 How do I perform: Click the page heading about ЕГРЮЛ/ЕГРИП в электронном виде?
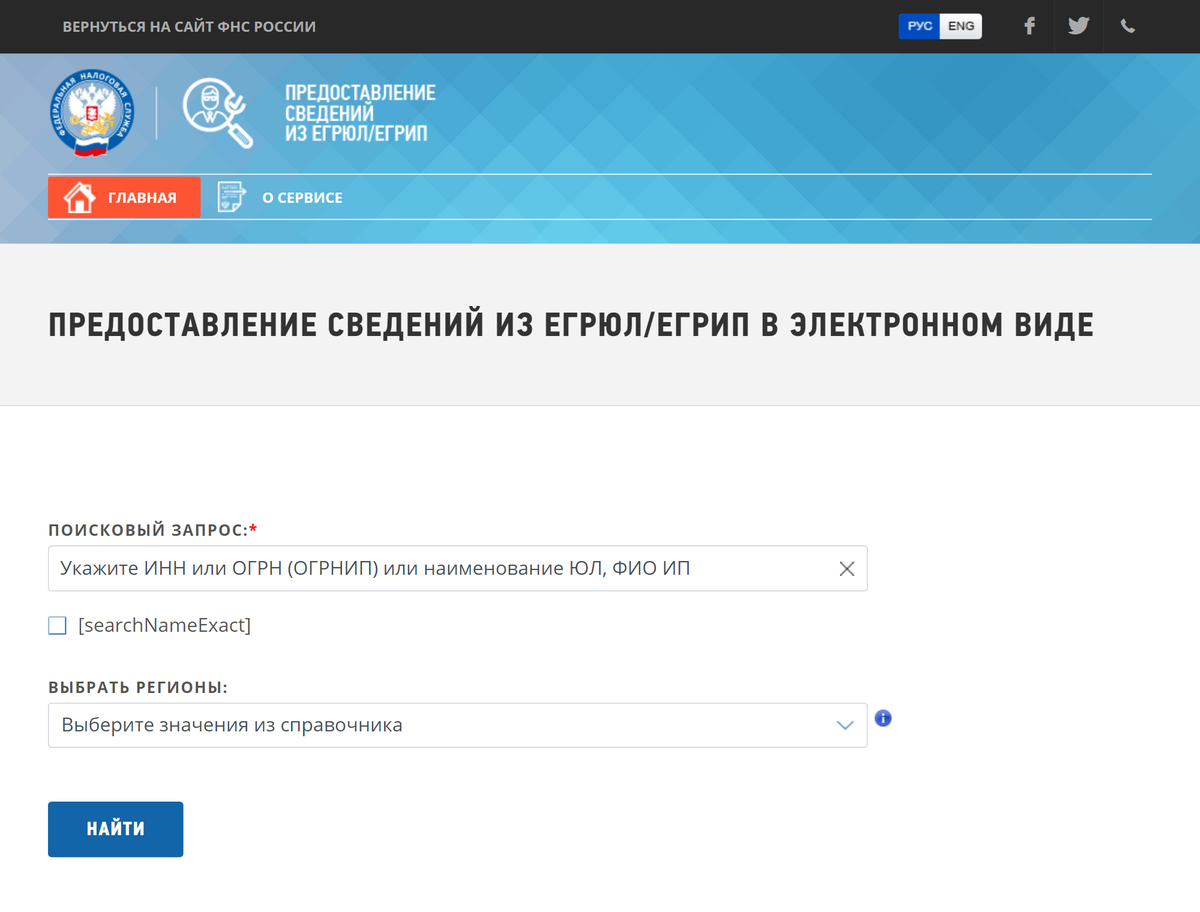pyautogui.click(x=571, y=325)
